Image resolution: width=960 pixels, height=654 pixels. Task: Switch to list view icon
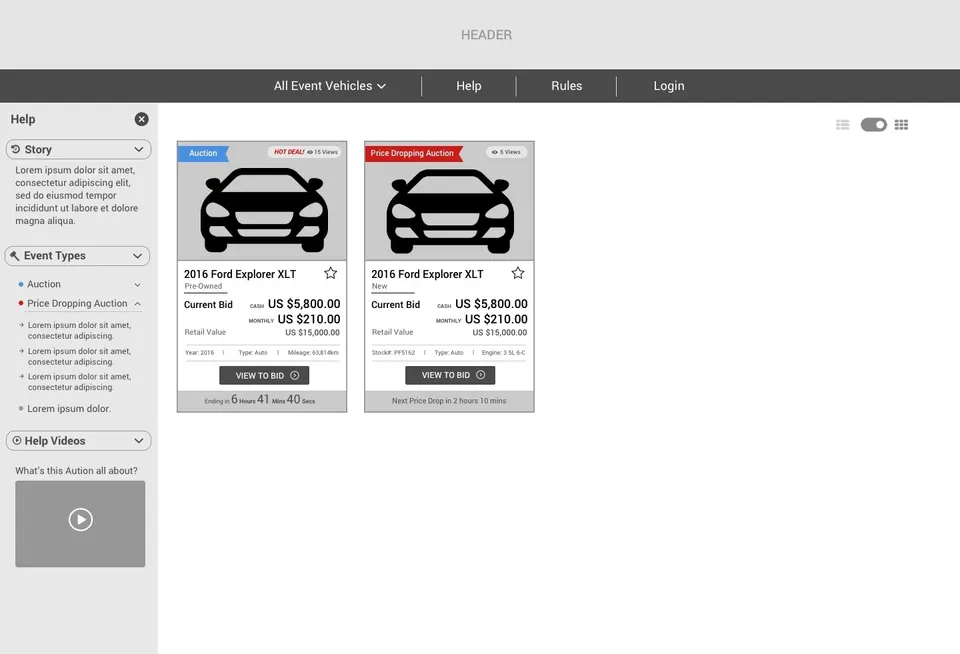(842, 125)
